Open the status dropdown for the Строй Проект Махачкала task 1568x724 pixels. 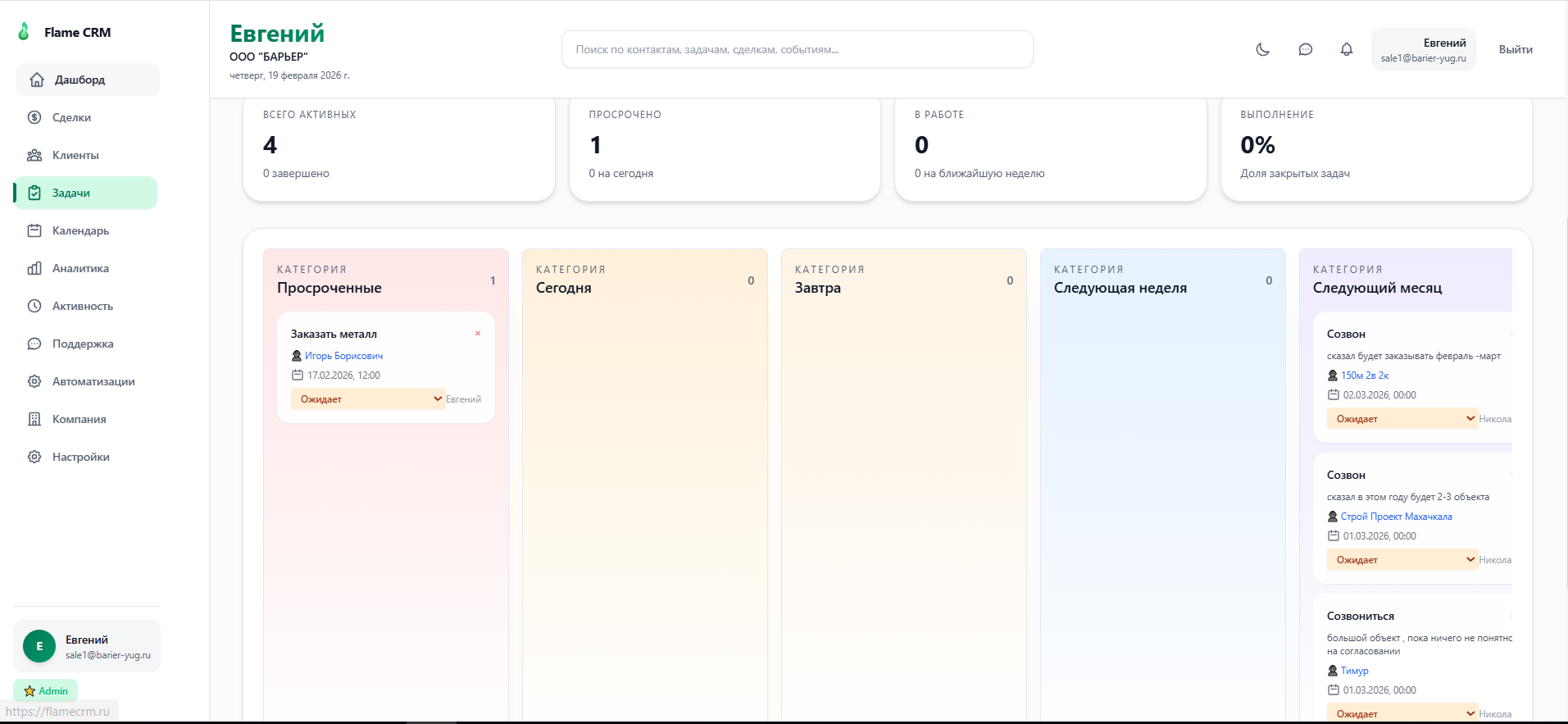pos(1402,560)
